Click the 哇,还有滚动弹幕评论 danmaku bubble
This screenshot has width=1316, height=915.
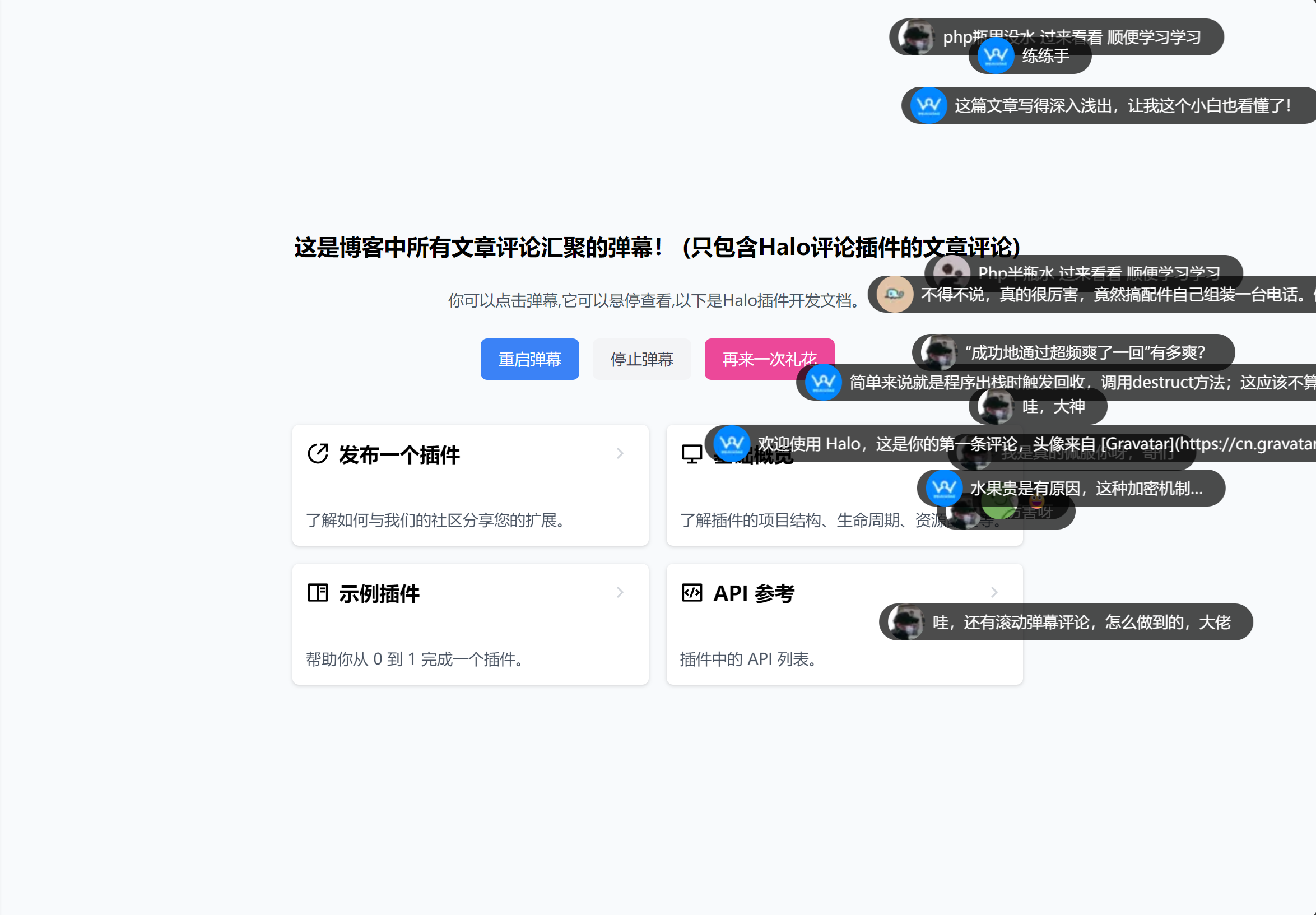1081,622
